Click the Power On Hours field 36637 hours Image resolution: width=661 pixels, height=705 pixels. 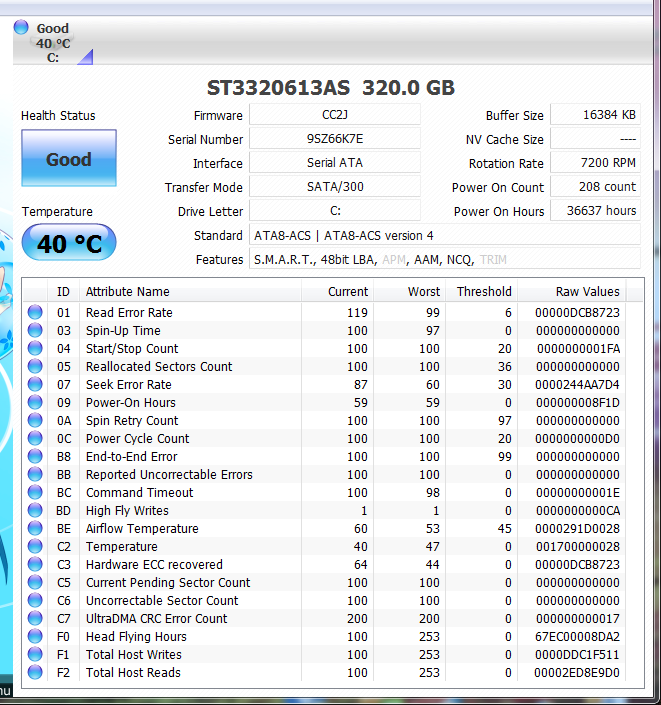coord(595,210)
